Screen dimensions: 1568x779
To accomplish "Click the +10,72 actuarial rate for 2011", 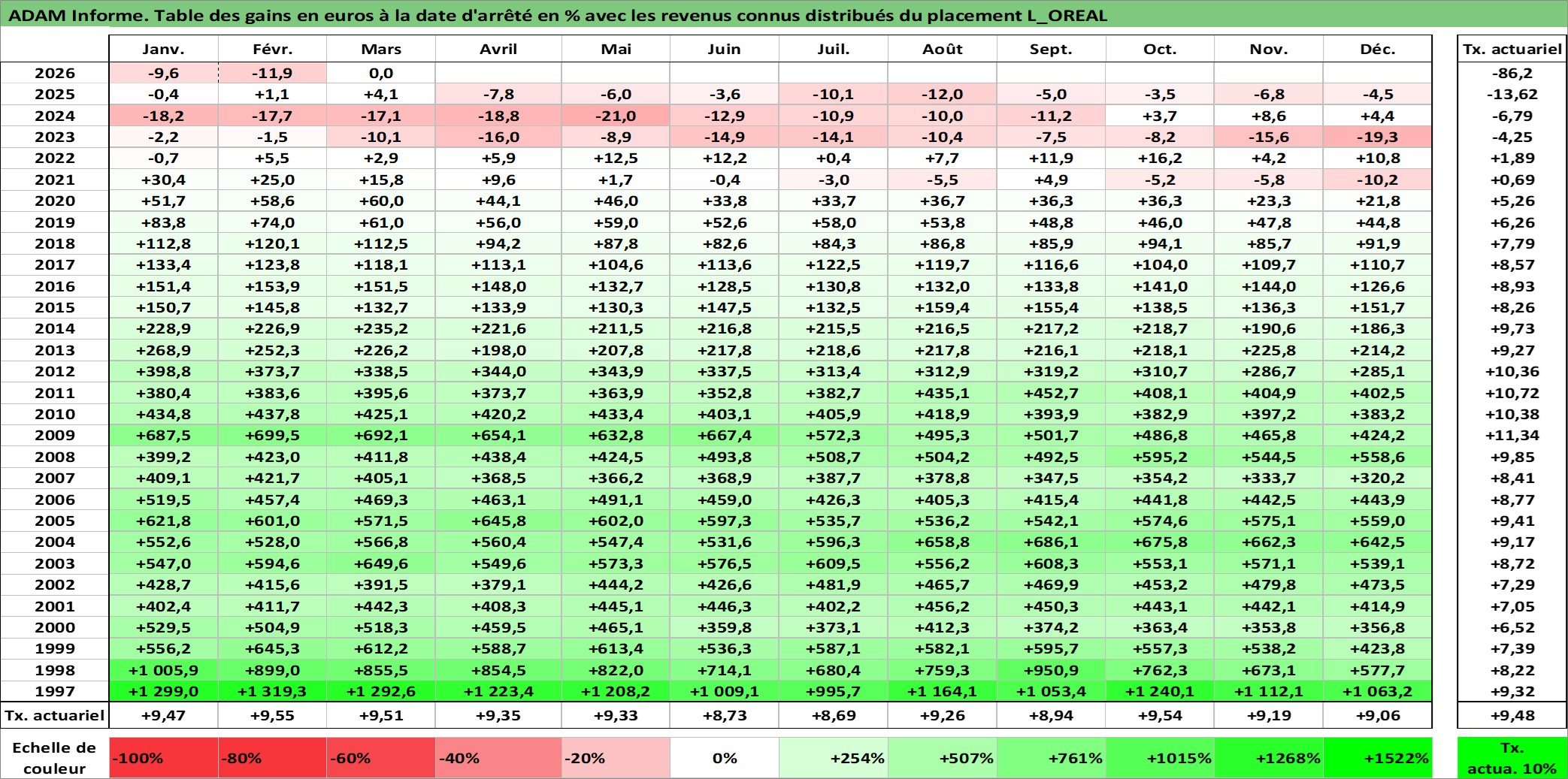I will (1512, 393).
